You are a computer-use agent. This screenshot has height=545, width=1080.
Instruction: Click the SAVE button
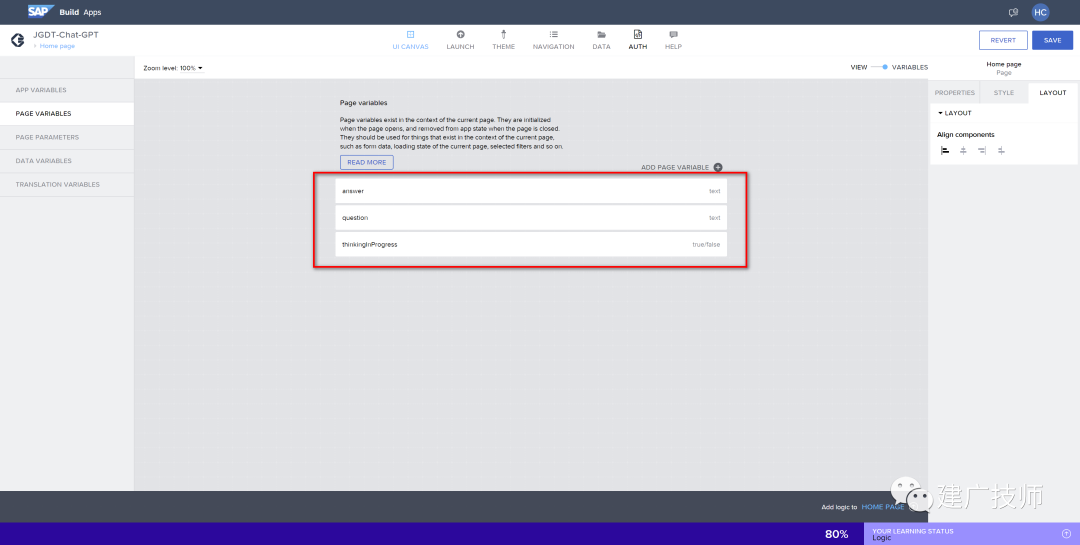[1052, 40]
